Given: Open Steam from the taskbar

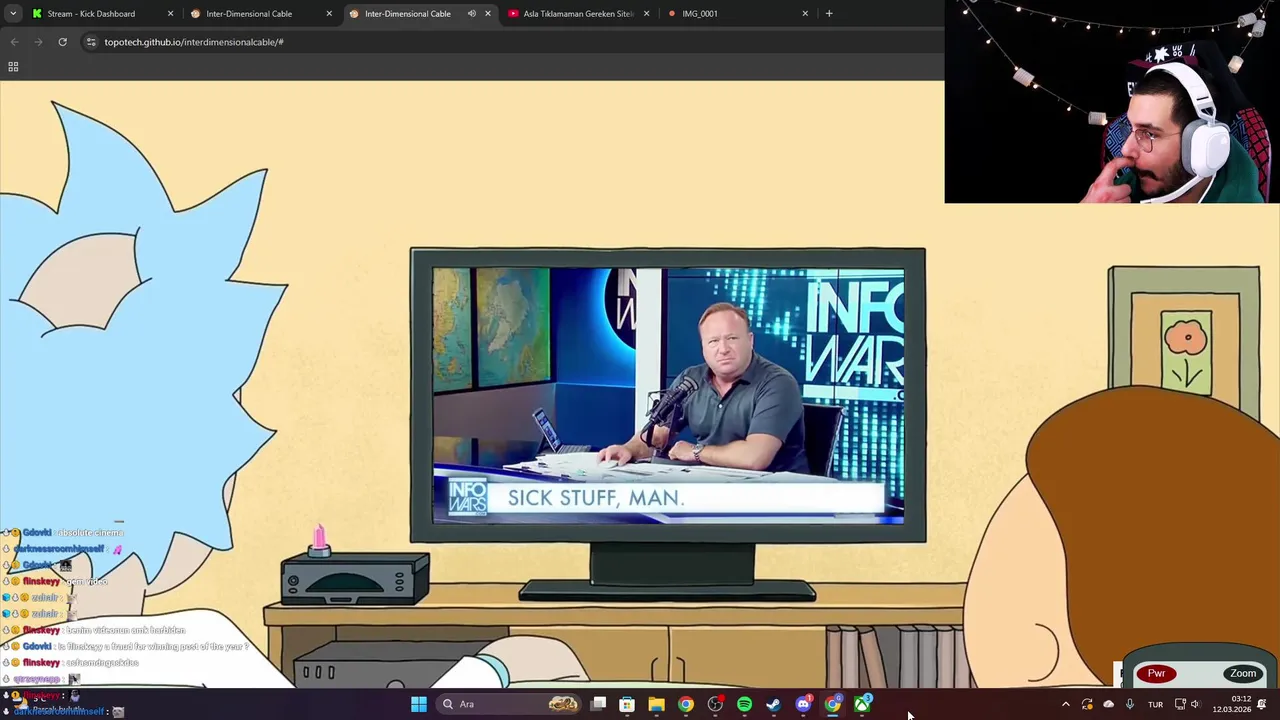Looking at the screenshot, I should click(773, 704).
